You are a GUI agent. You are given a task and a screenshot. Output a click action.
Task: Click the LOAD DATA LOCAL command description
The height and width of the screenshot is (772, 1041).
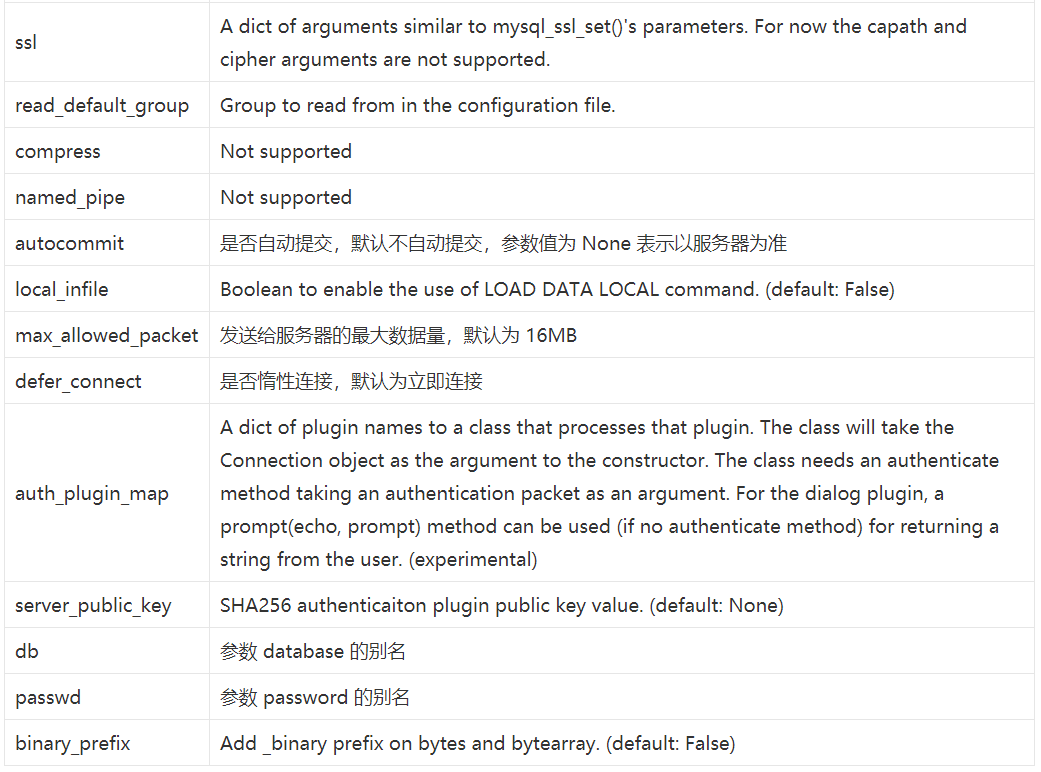click(x=558, y=290)
